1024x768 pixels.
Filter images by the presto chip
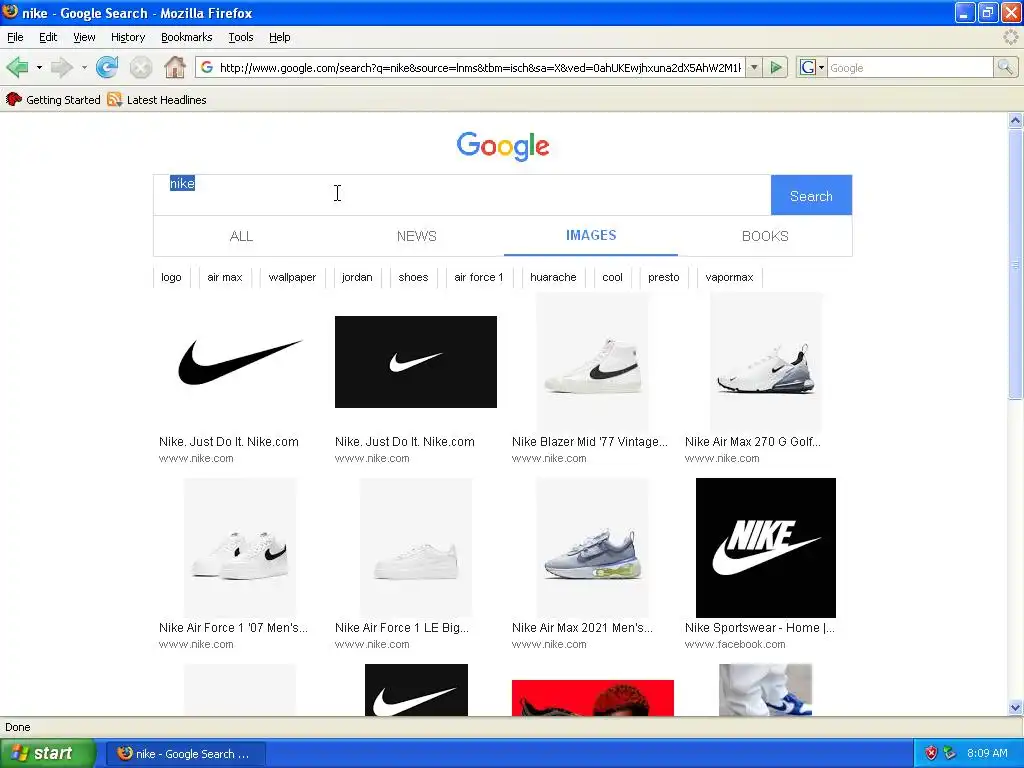(664, 278)
